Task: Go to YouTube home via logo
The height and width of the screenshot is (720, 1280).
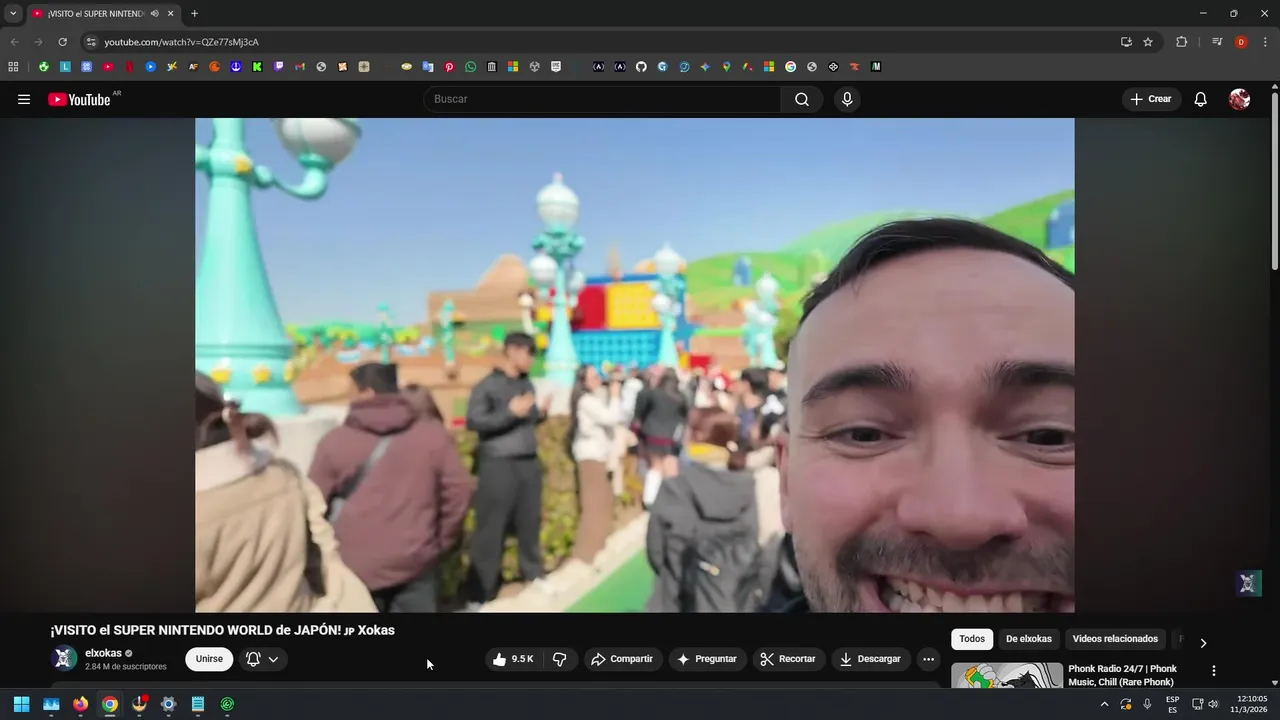Action: pyautogui.click(x=79, y=99)
